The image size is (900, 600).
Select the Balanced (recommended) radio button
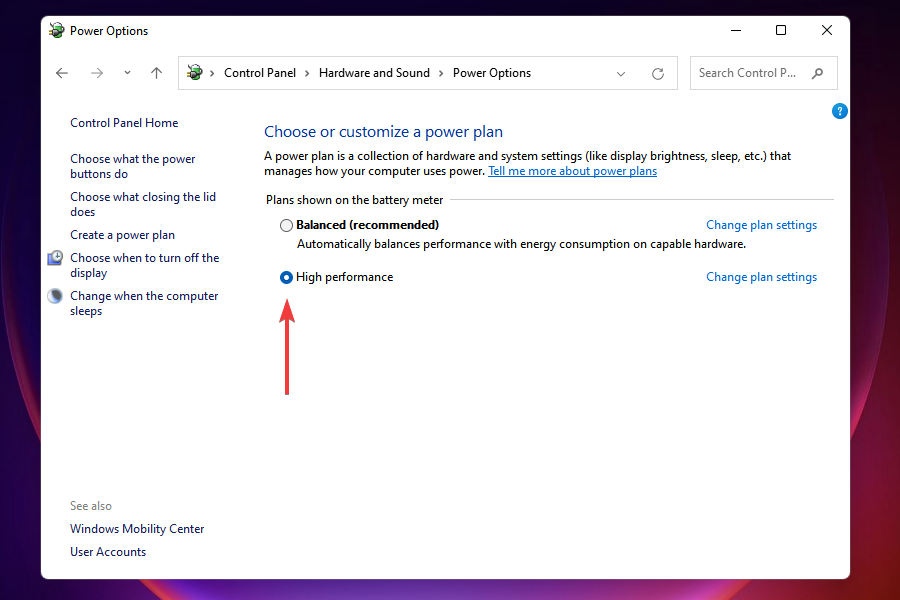click(x=286, y=225)
